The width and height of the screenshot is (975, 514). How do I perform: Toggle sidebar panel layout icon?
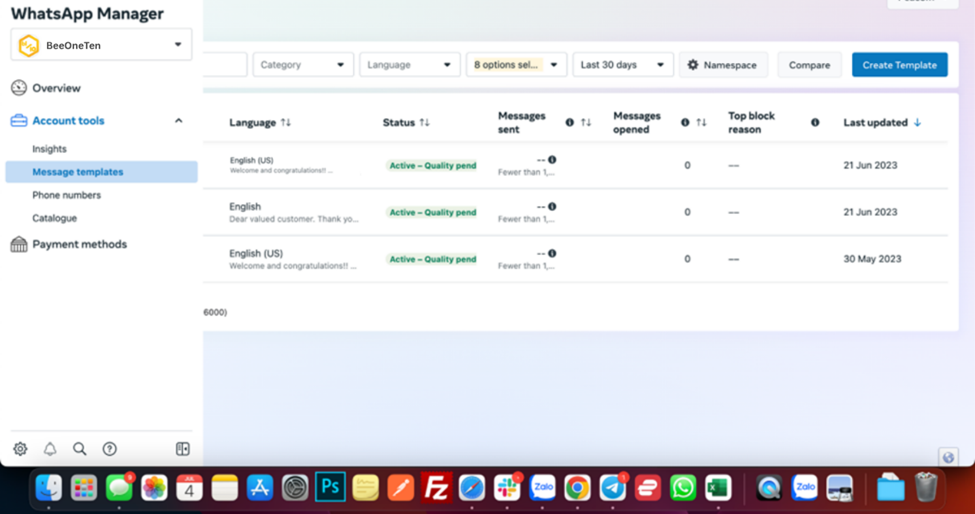(183, 449)
